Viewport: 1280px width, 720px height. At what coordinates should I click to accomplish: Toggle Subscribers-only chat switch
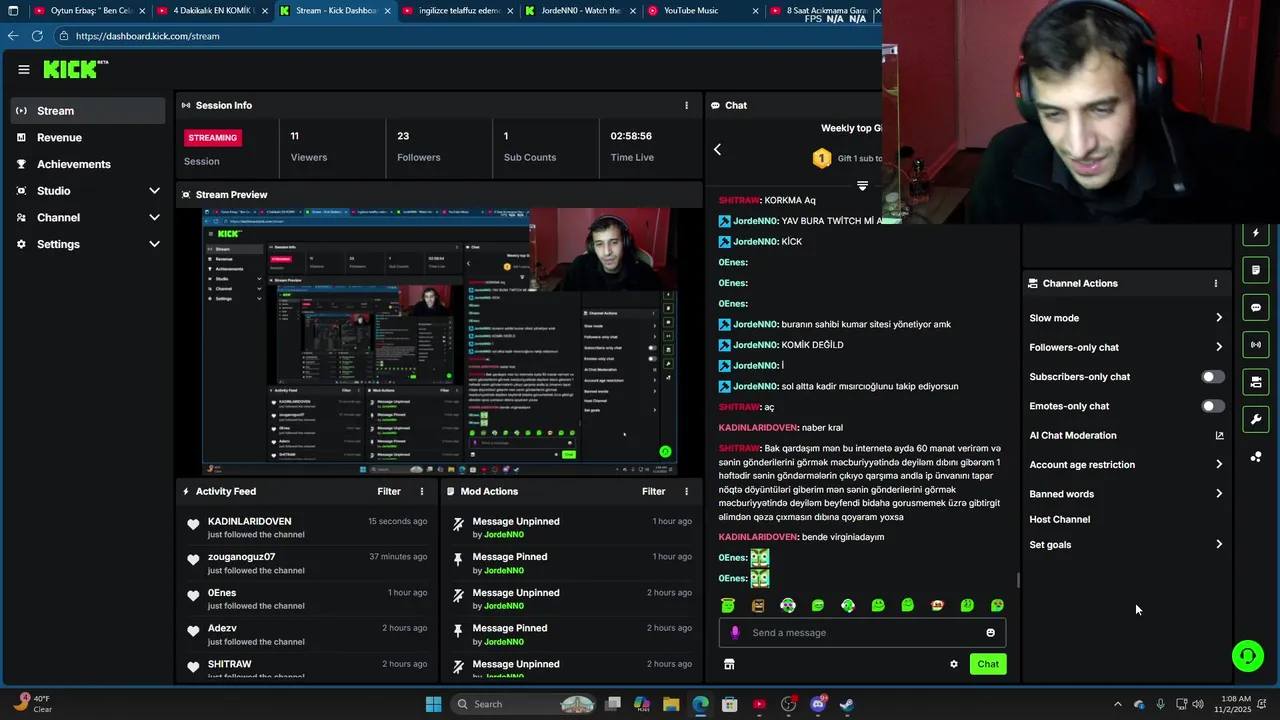click(1213, 377)
